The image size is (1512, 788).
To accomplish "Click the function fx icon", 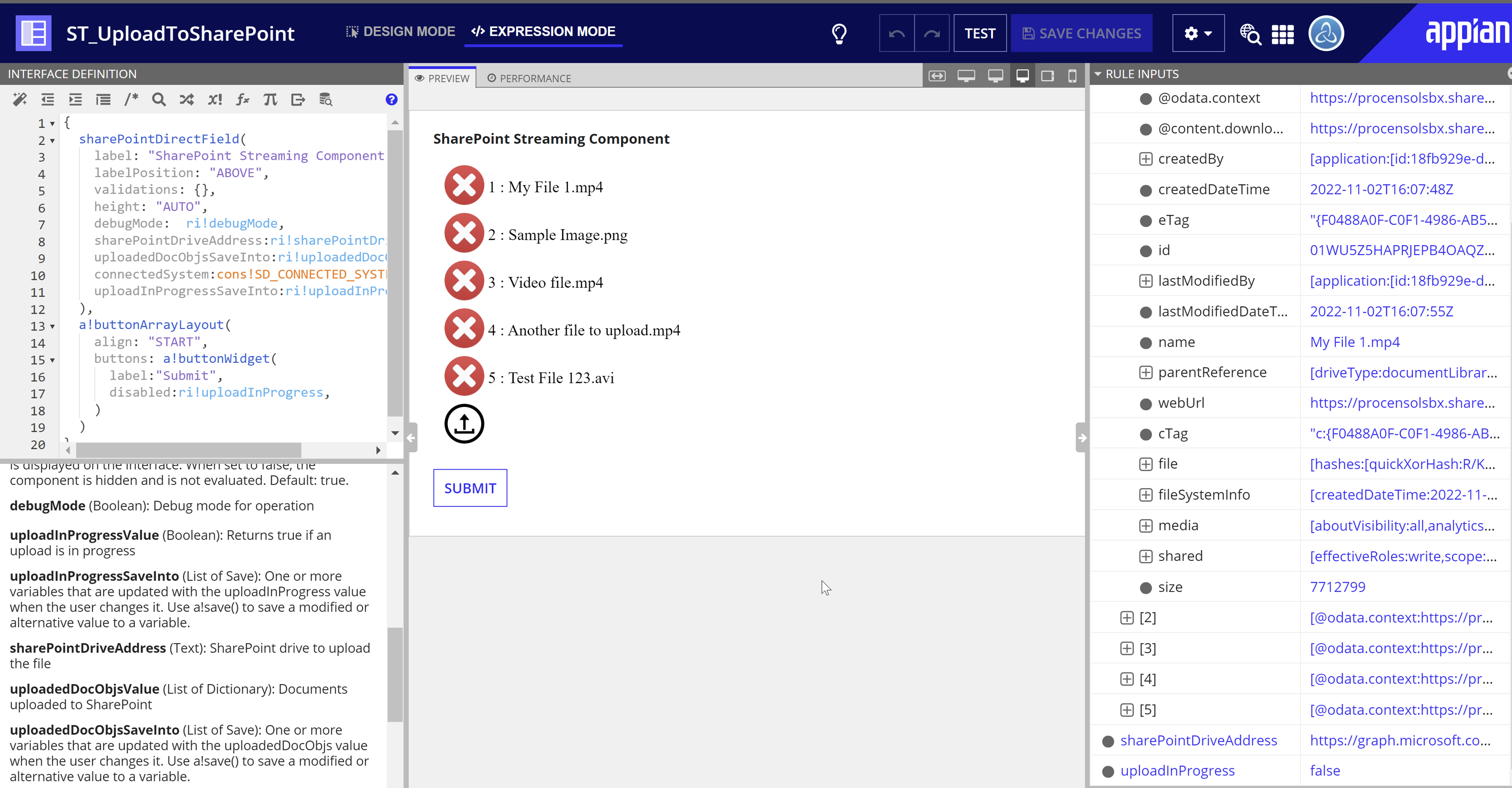I will coord(243,99).
